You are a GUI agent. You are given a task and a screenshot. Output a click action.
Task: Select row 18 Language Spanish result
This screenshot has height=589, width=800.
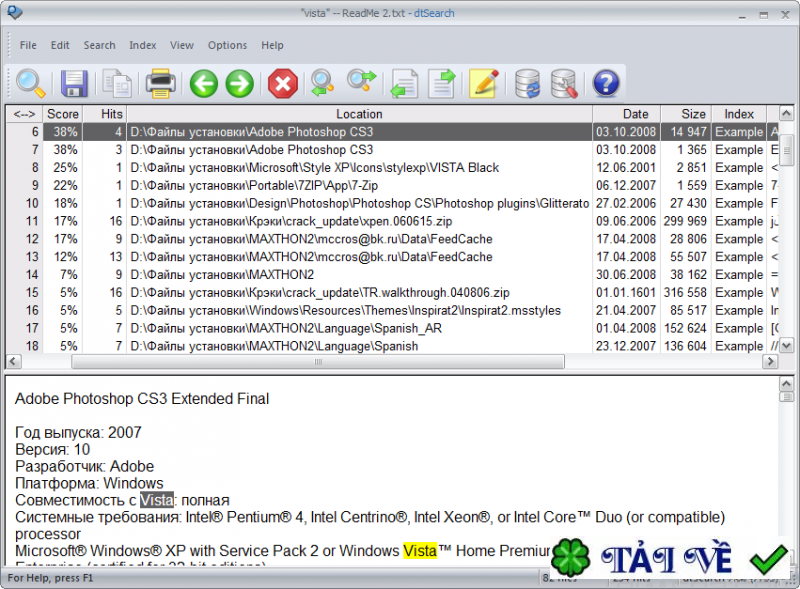point(392,346)
